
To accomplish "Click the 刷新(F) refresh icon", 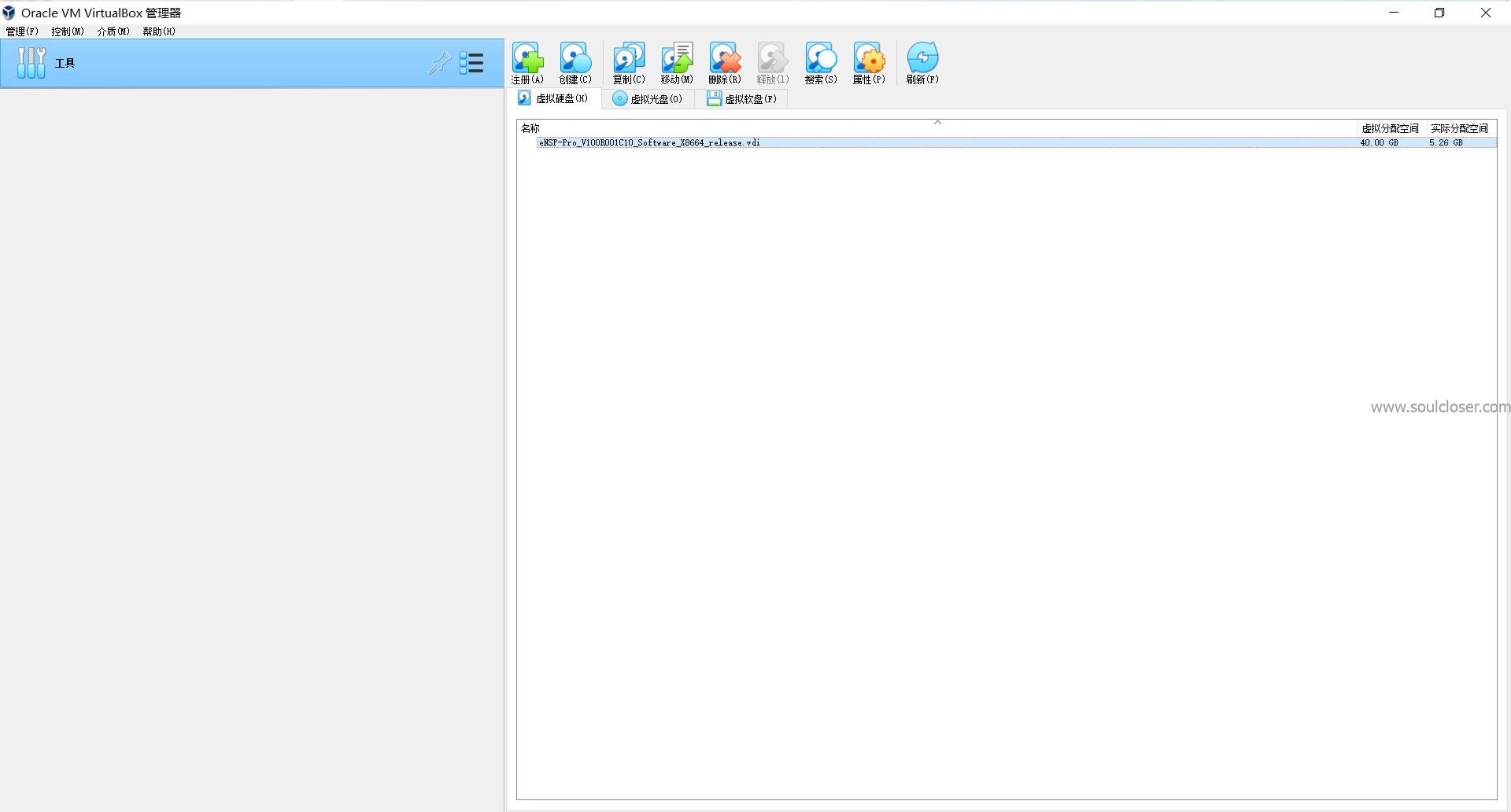I will (x=922, y=63).
